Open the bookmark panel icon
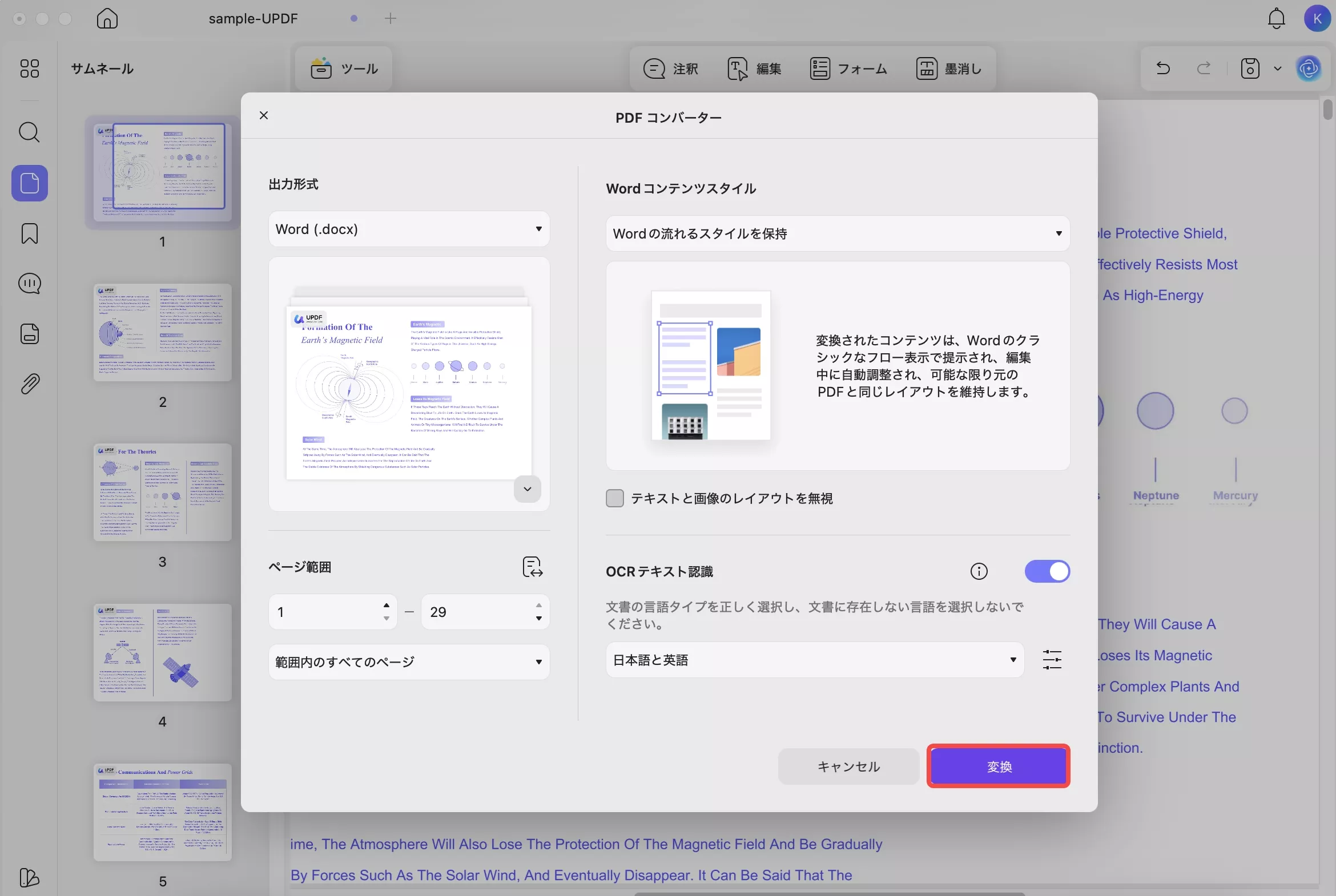This screenshot has width=1336, height=896. point(29,233)
